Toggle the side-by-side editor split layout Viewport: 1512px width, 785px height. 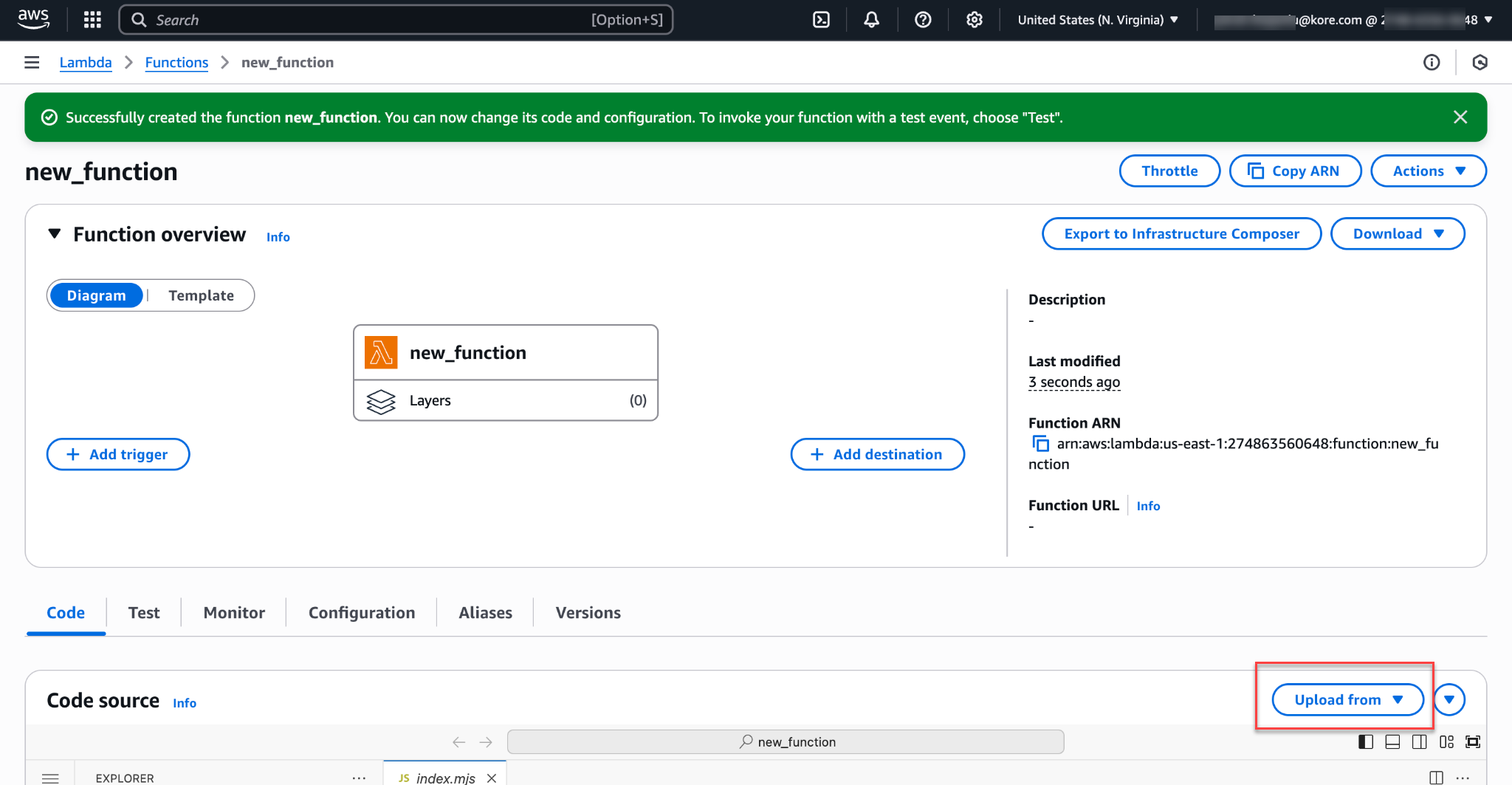point(1419,741)
